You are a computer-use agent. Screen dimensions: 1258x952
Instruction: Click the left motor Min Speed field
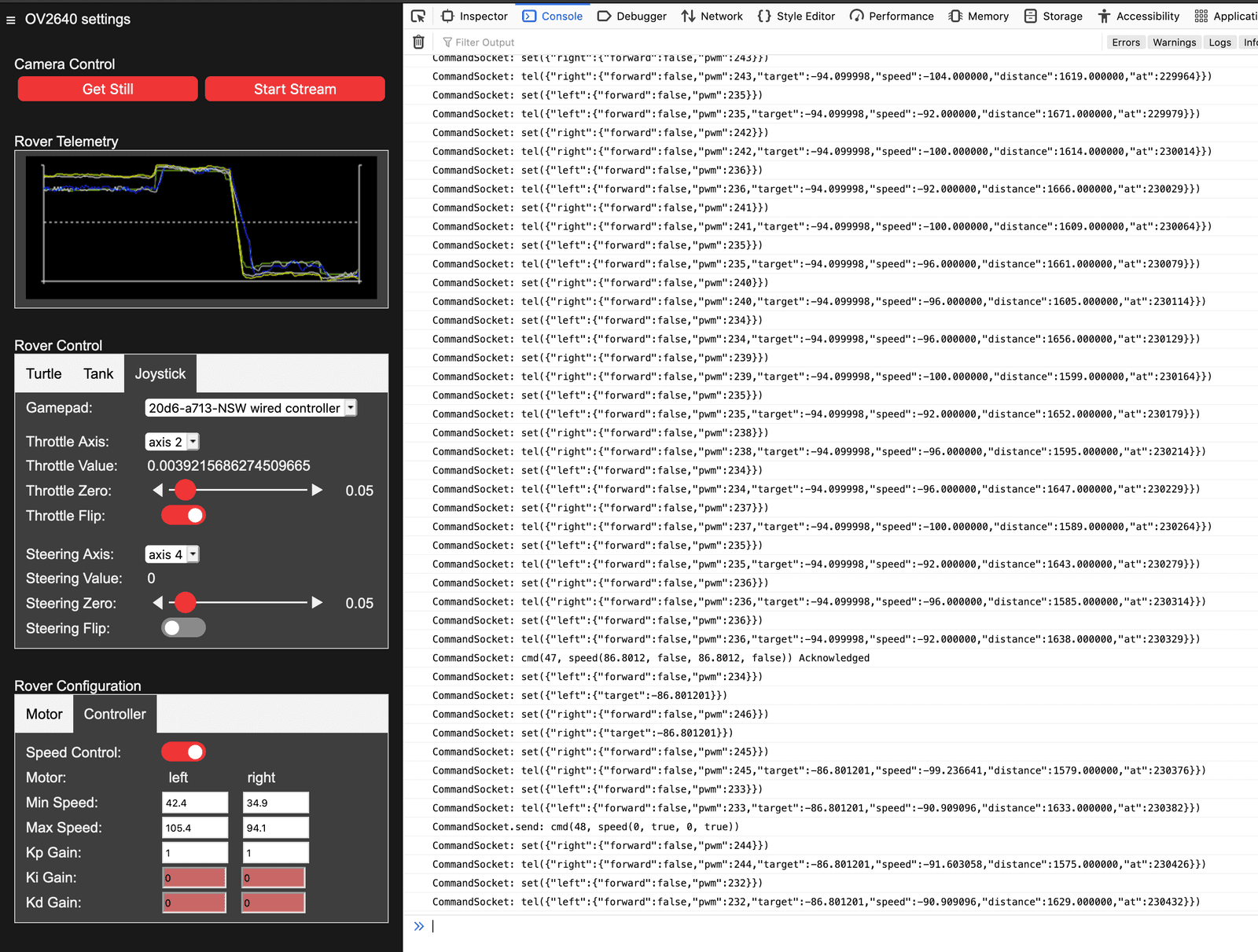(x=195, y=803)
